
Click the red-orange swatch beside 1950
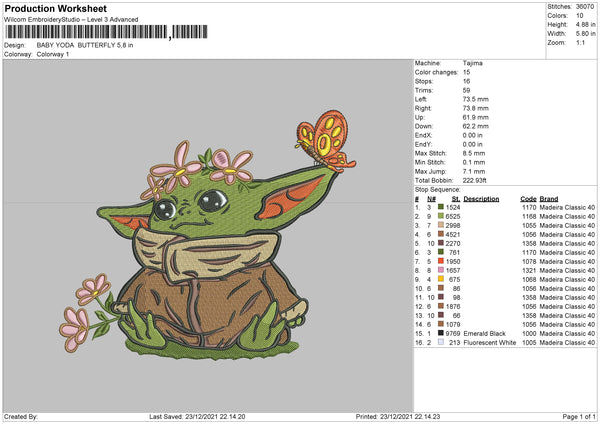[441, 261]
